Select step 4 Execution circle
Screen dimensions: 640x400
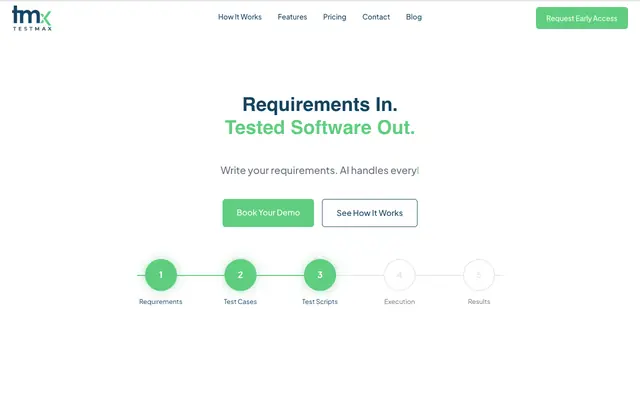pyautogui.click(x=399, y=275)
